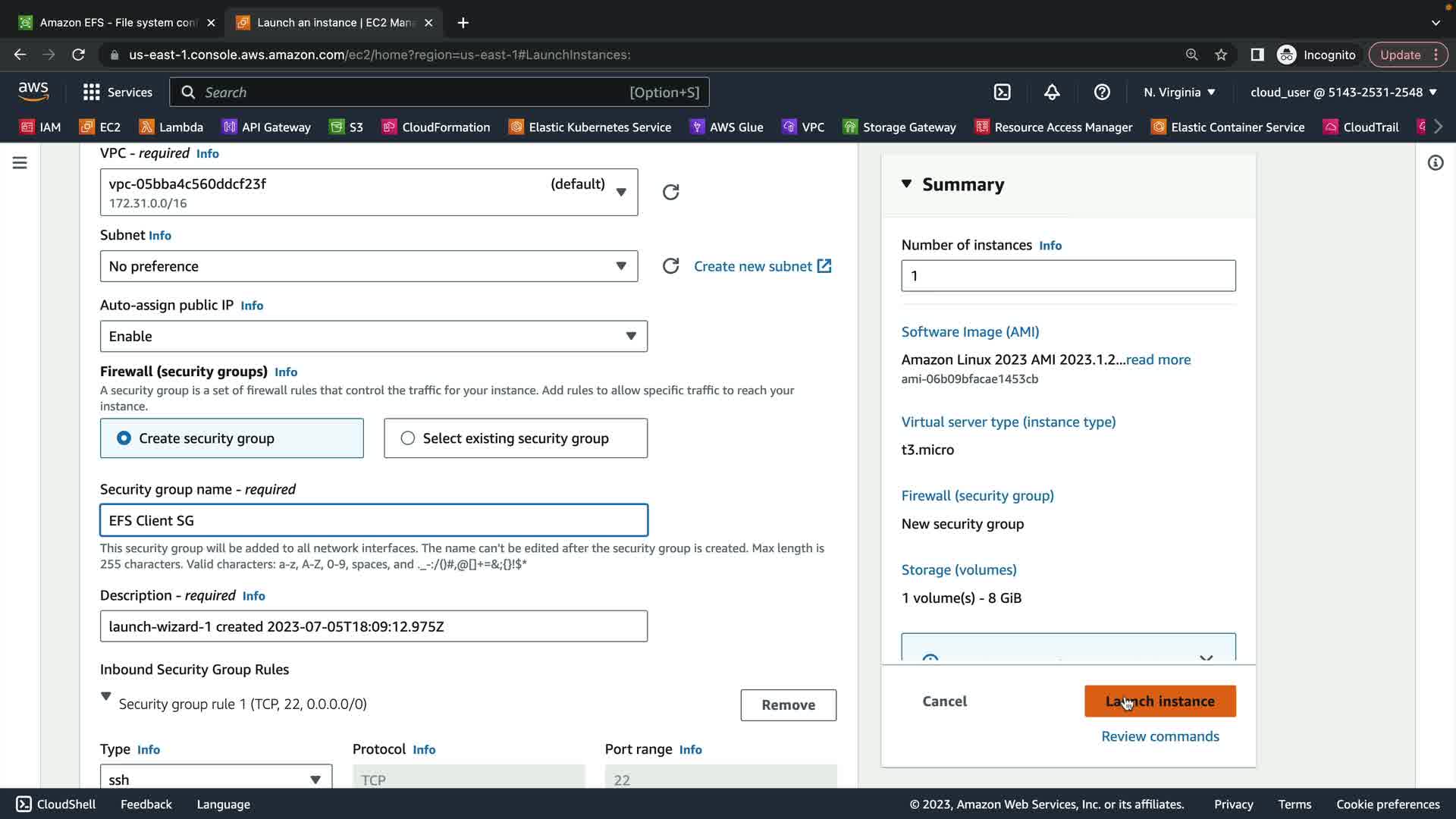
Task: Expand the Subnet No preference dropdown
Action: 369,266
